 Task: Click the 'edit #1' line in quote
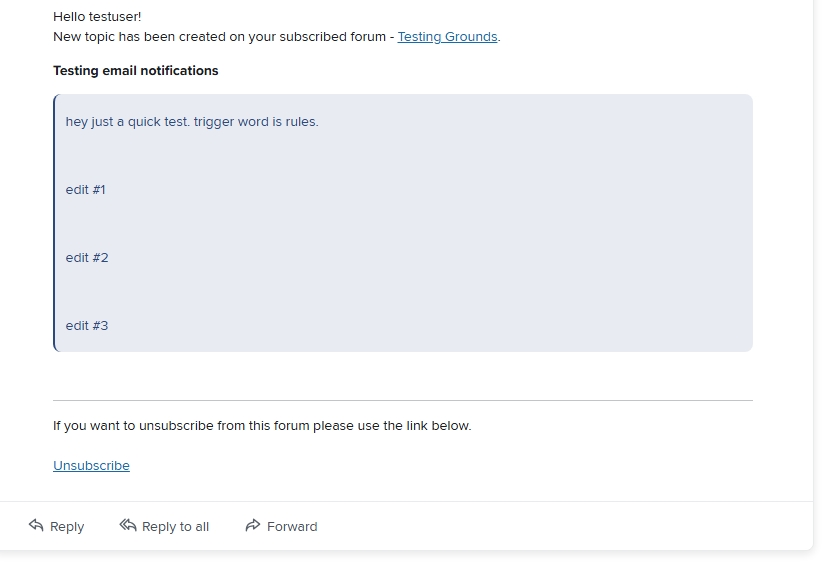click(85, 190)
